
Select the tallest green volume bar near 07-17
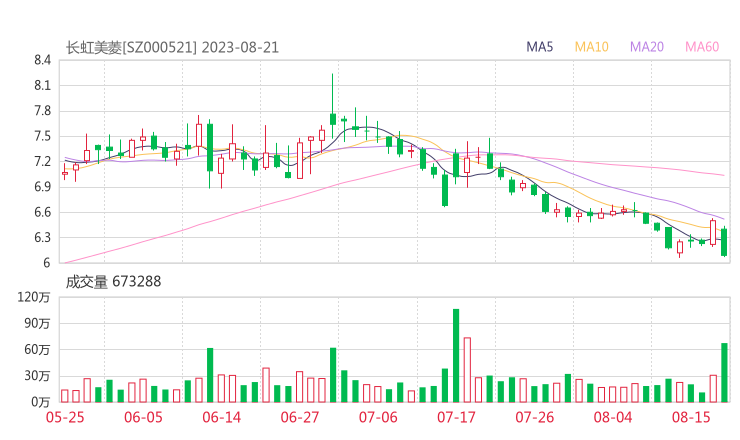tap(456, 355)
